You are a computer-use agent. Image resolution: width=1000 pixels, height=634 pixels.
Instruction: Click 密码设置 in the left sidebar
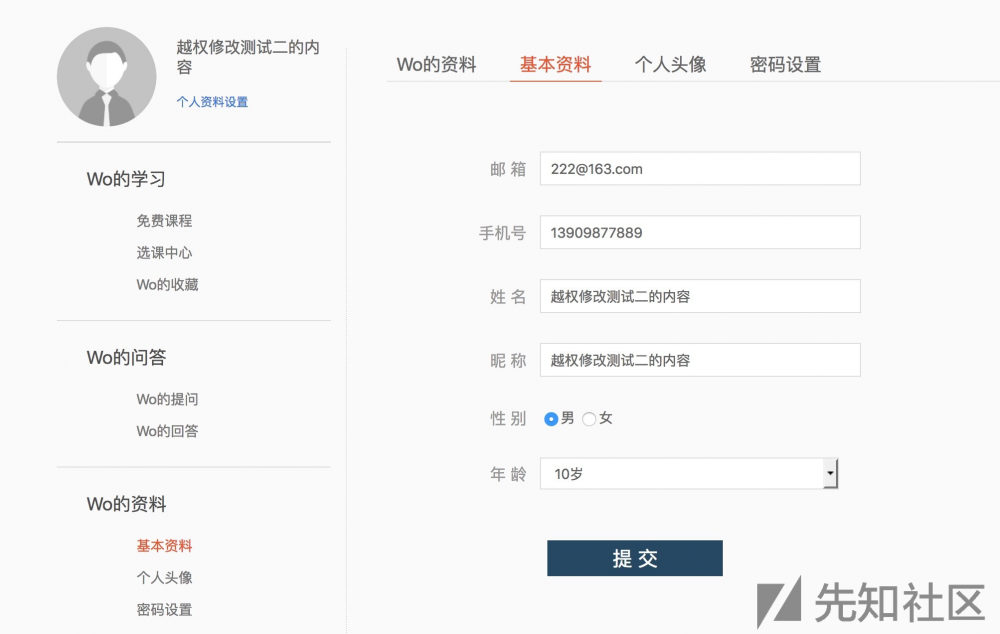[x=163, y=609]
